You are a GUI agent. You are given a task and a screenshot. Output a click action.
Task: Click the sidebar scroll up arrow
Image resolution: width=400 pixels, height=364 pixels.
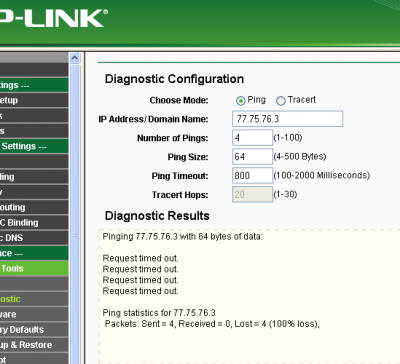(x=75, y=58)
